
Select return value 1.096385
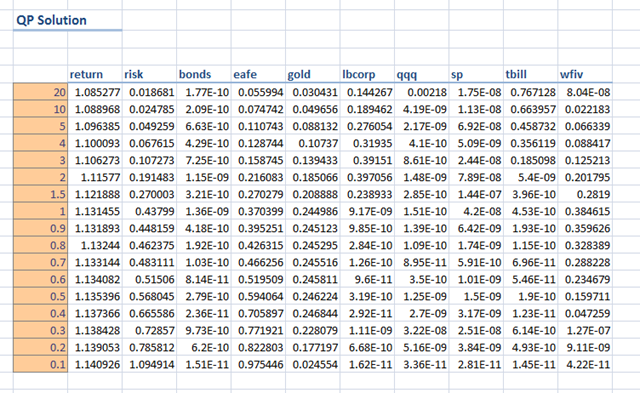tap(95, 126)
